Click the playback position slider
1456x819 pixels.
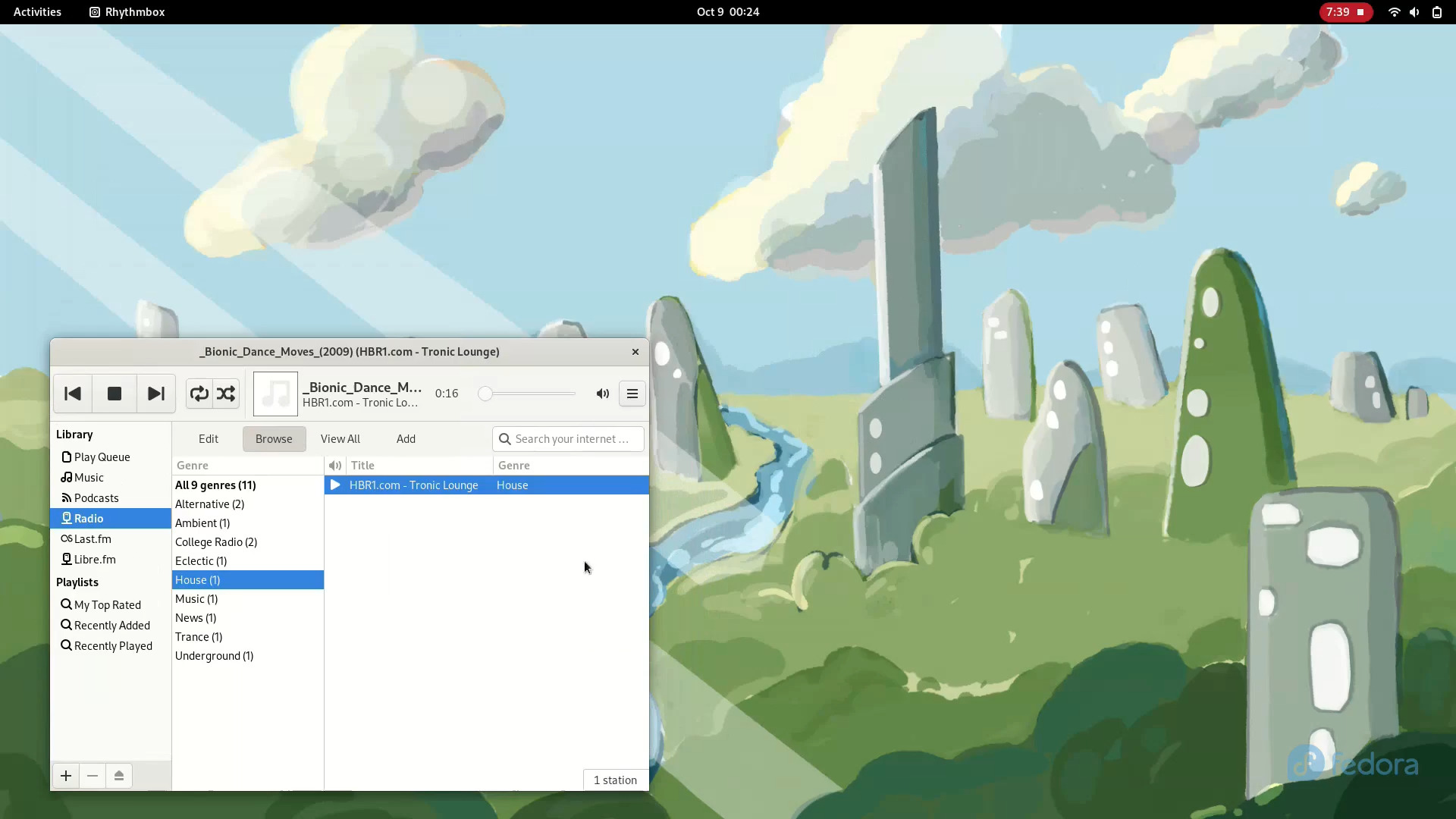click(528, 394)
